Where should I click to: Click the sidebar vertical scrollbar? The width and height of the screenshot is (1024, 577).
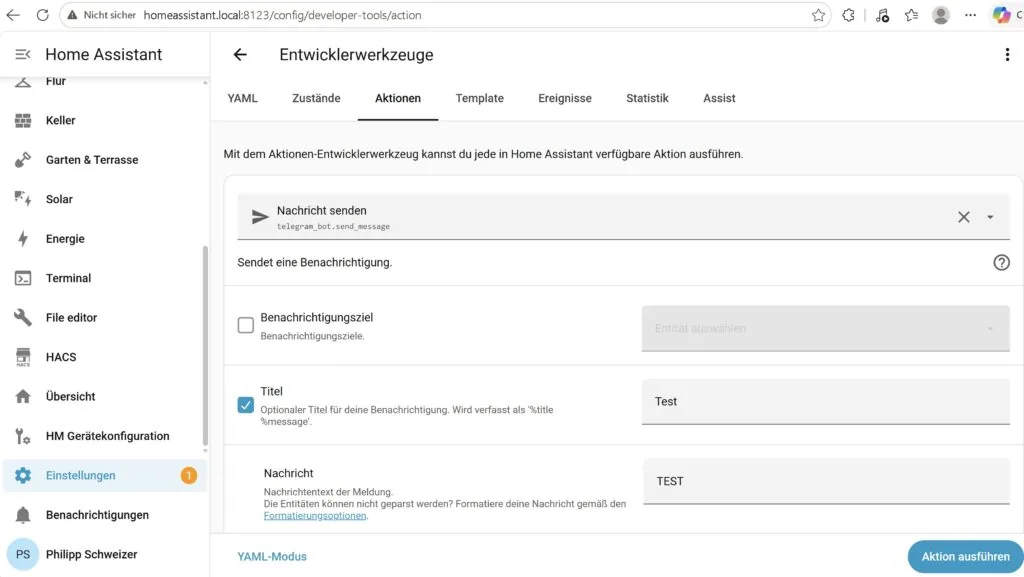[x=205, y=346]
